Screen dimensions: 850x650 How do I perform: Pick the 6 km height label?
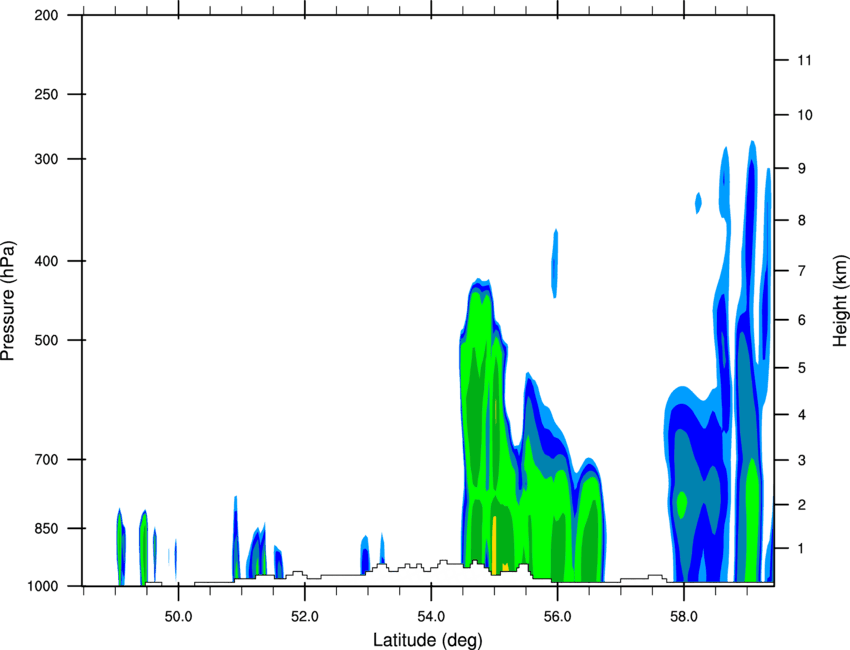(801, 320)
